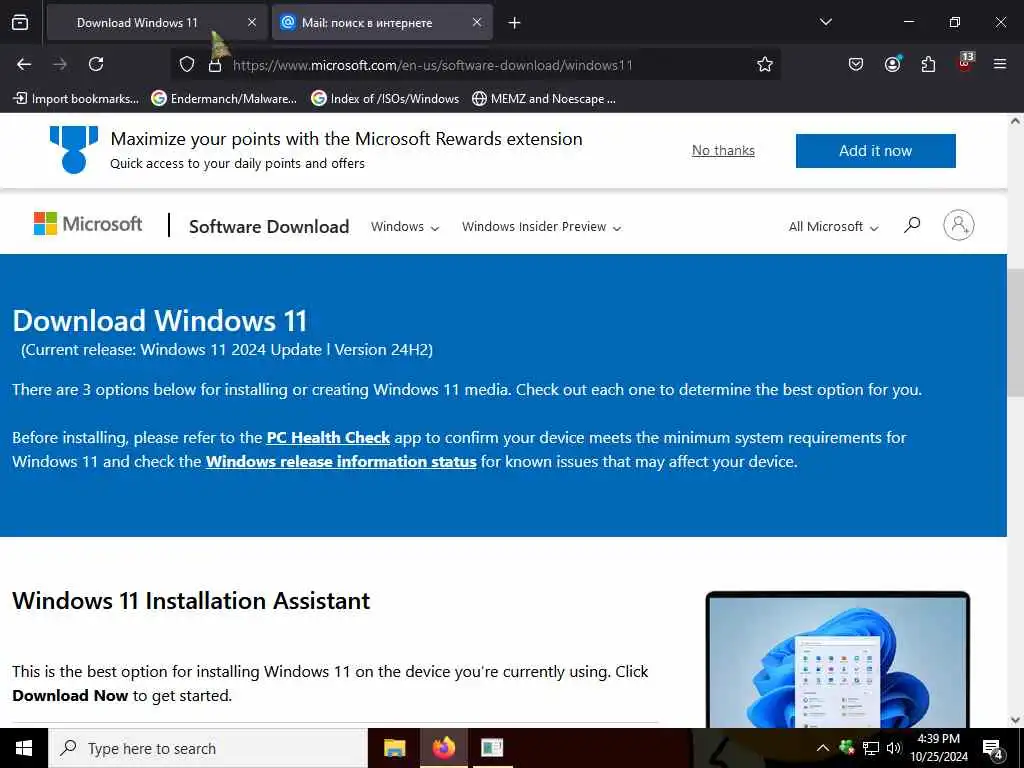The height and width of the screenshot is (768, 1024).
Task: Open File Explorer from taskbar
Action: [394, 748]
